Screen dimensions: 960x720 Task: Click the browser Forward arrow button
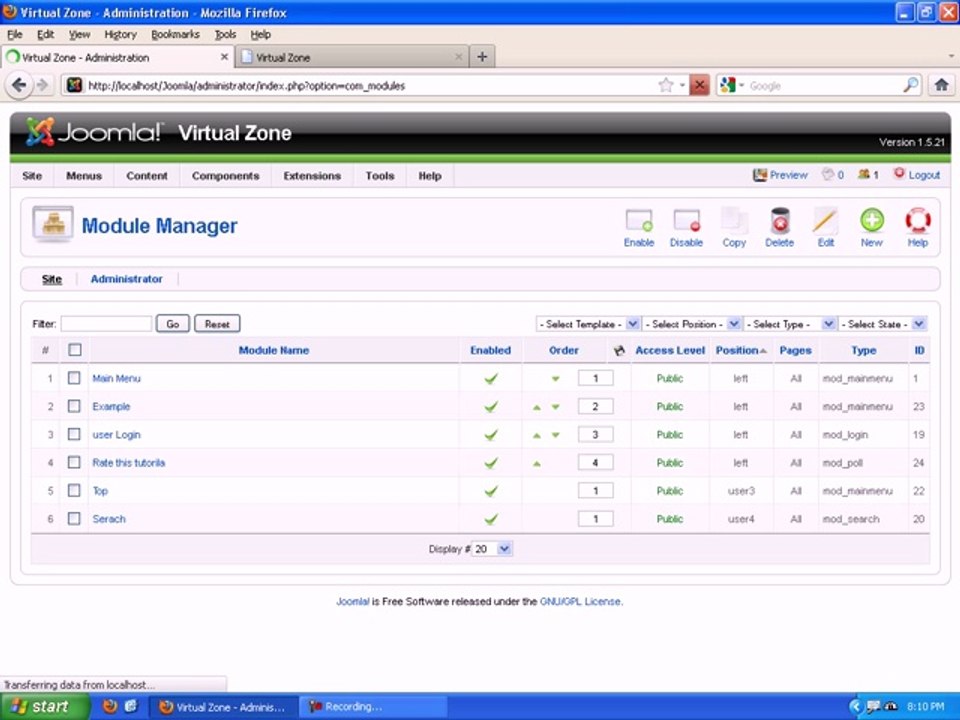pos(42,85)
